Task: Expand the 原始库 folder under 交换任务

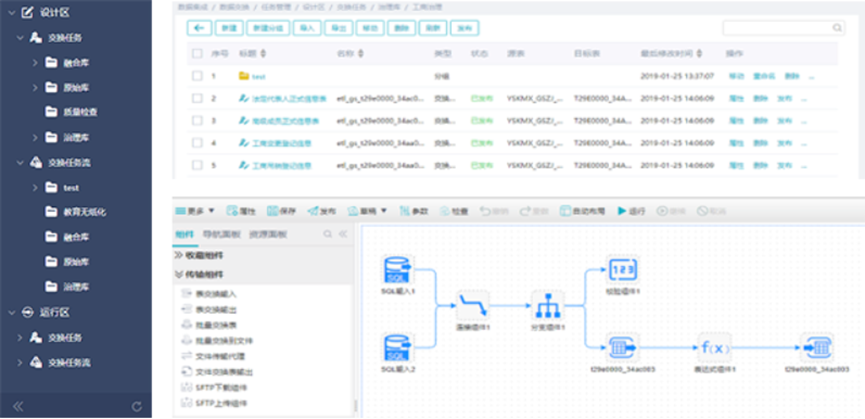Action: coord(35,87)
